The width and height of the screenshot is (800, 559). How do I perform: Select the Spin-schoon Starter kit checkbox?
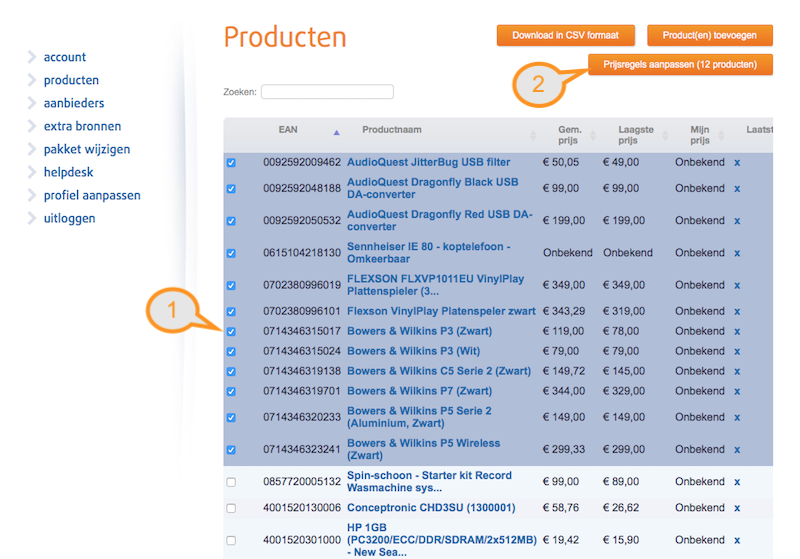[x=231, y=482]
